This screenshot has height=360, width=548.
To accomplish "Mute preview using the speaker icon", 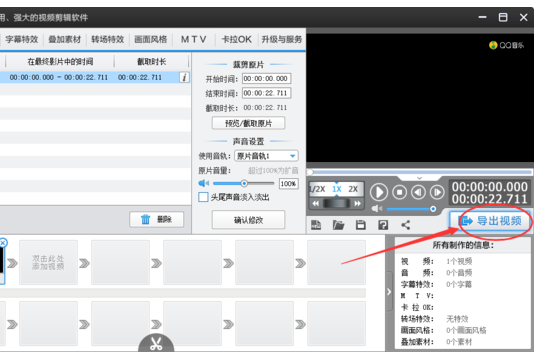I will (377, 209).
